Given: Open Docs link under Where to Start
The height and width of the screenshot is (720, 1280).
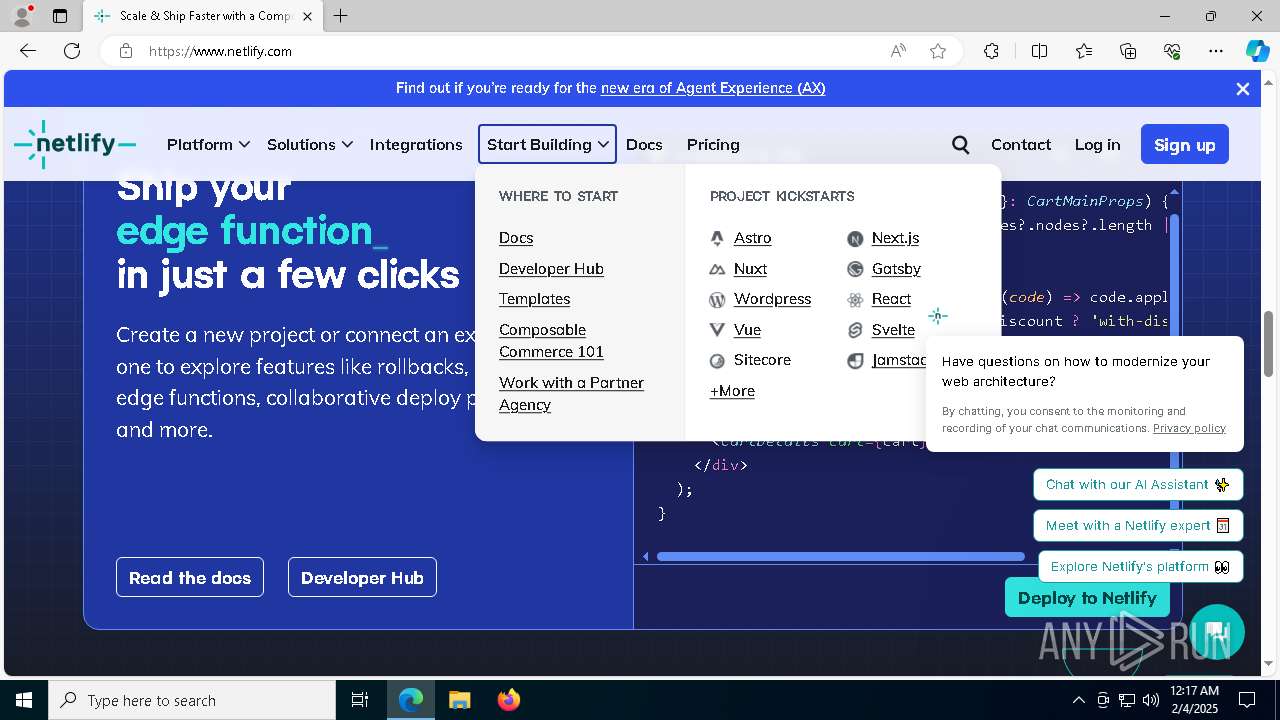Looking at the screenshot, I should pyautogui.click(x=516, y=238).
